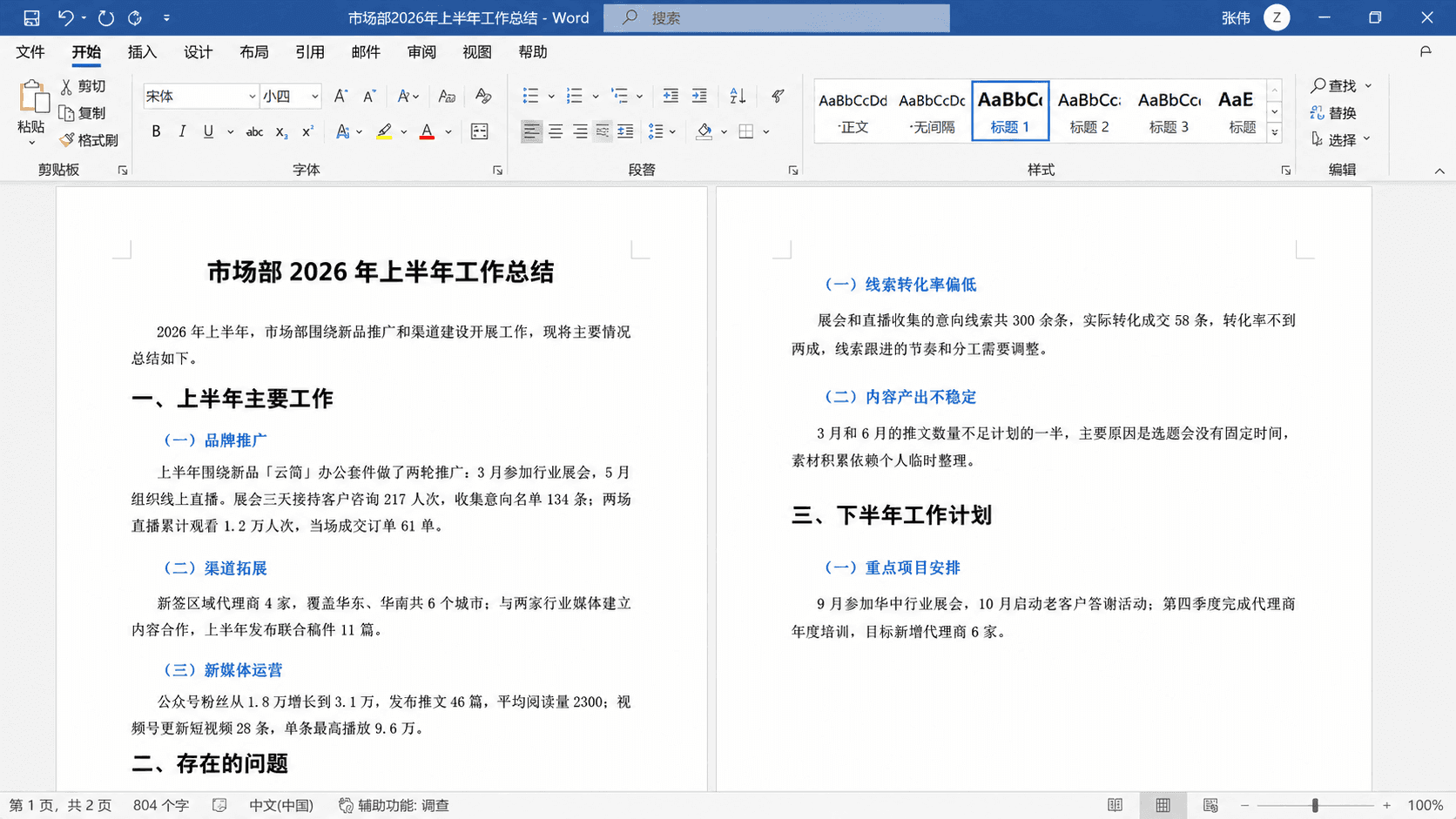Open 张伟 account avatar
Image resolution: width=1456 pixels, height=819 pixels.
tap(1277, 17)
